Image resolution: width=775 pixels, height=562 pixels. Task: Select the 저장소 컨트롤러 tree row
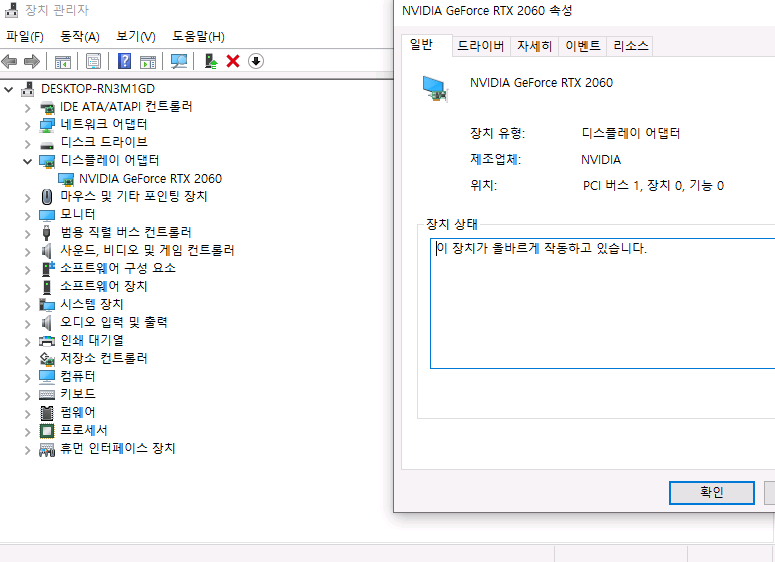(104, 358)
